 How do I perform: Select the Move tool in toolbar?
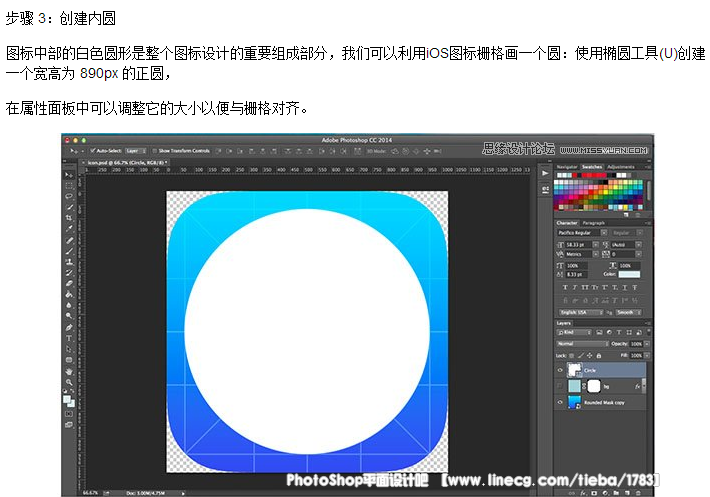pos(68,174)
